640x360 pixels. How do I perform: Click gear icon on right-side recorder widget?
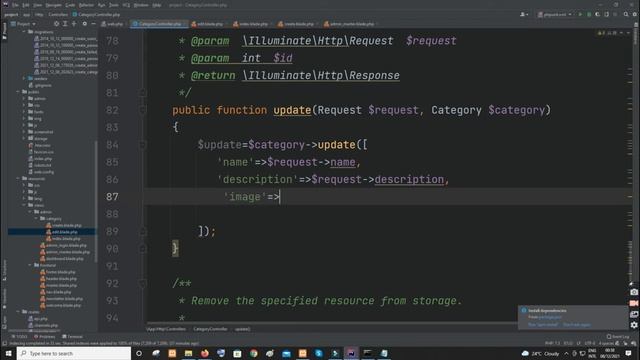(633, 325)
